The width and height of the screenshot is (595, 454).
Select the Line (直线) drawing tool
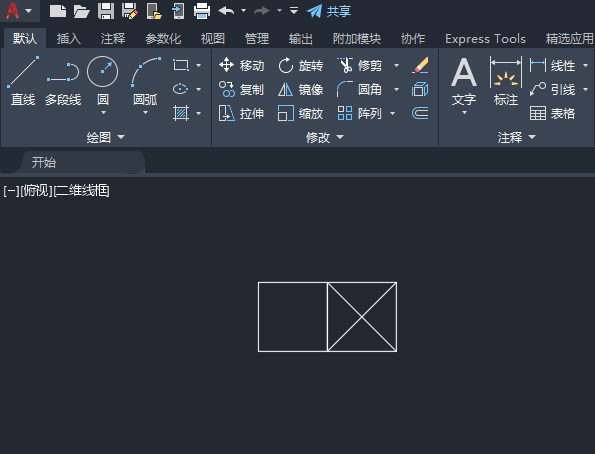[x=23, y=81]
